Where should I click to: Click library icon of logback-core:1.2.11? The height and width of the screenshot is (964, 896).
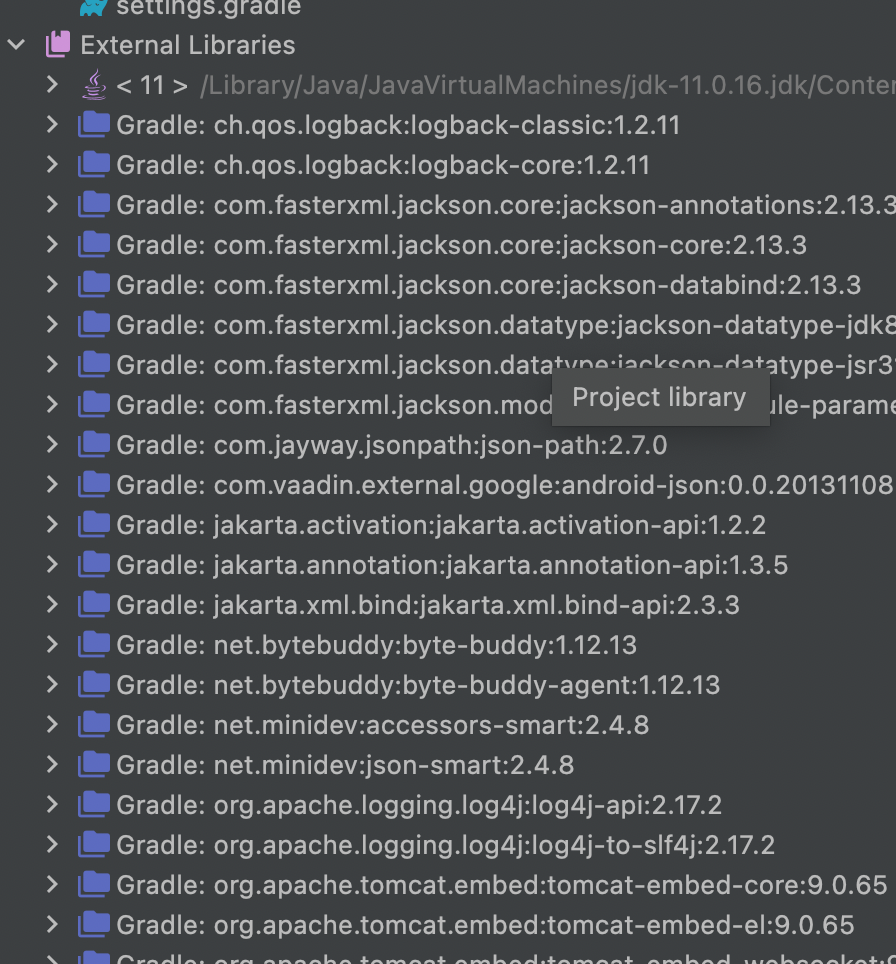point(94,164)
